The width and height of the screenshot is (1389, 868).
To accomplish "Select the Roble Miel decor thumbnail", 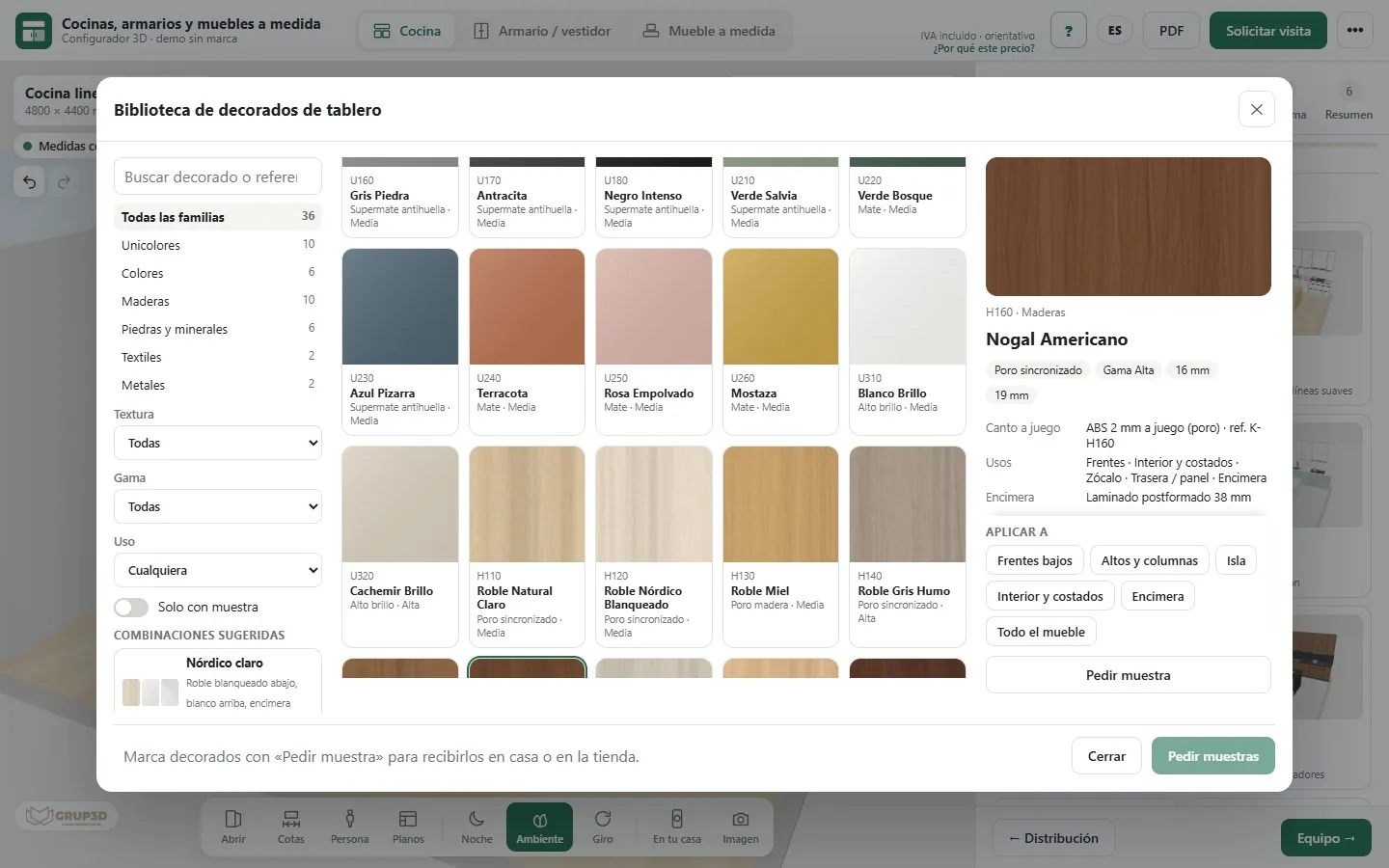I will [x=780, y=546].
